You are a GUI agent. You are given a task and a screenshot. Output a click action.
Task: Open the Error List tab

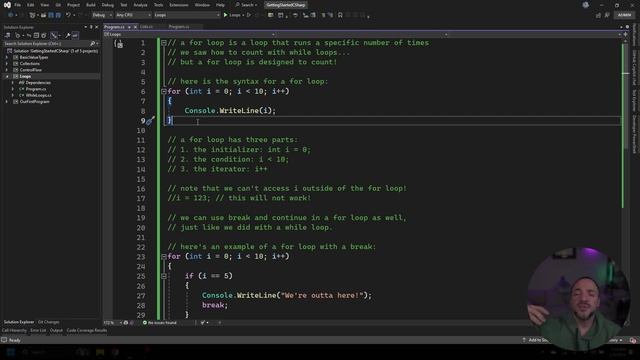pos(38,330)
